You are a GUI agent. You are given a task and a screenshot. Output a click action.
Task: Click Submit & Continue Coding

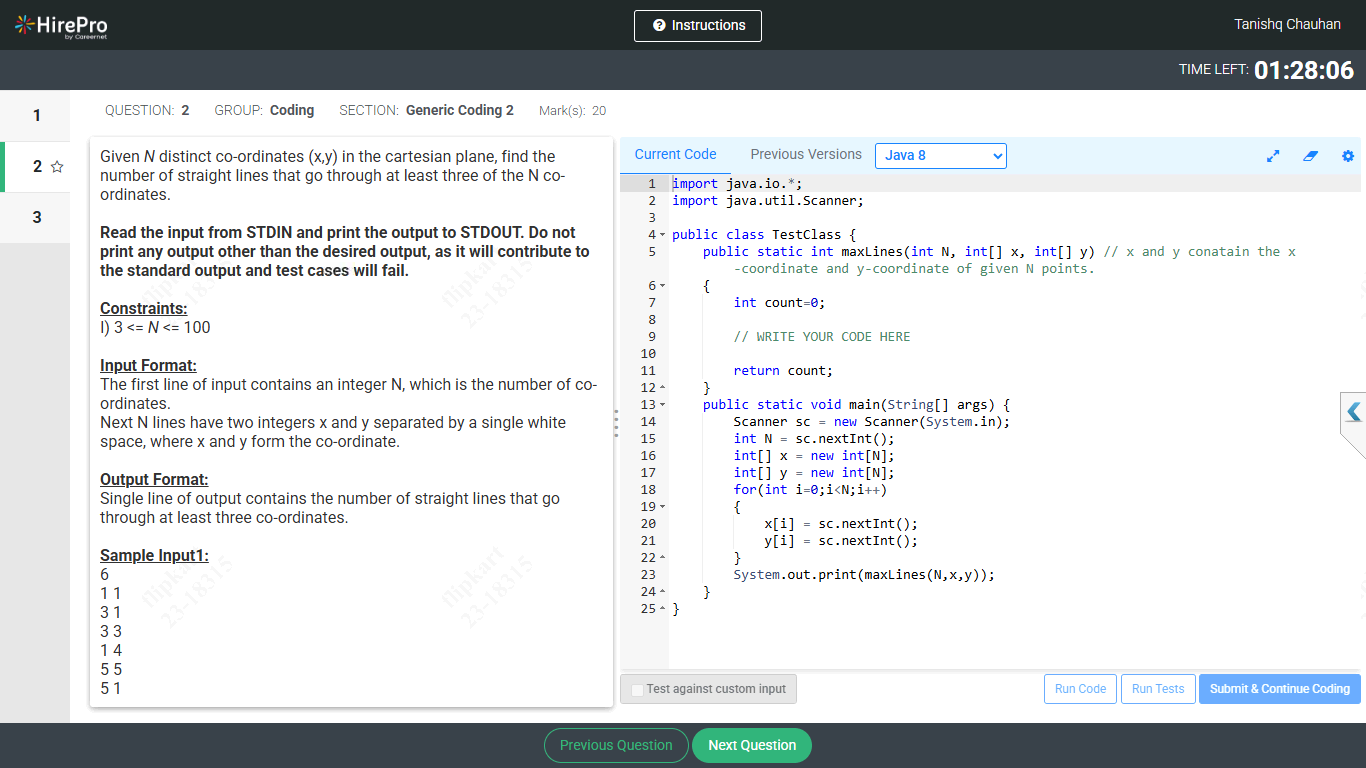[x=1280, y=689]
